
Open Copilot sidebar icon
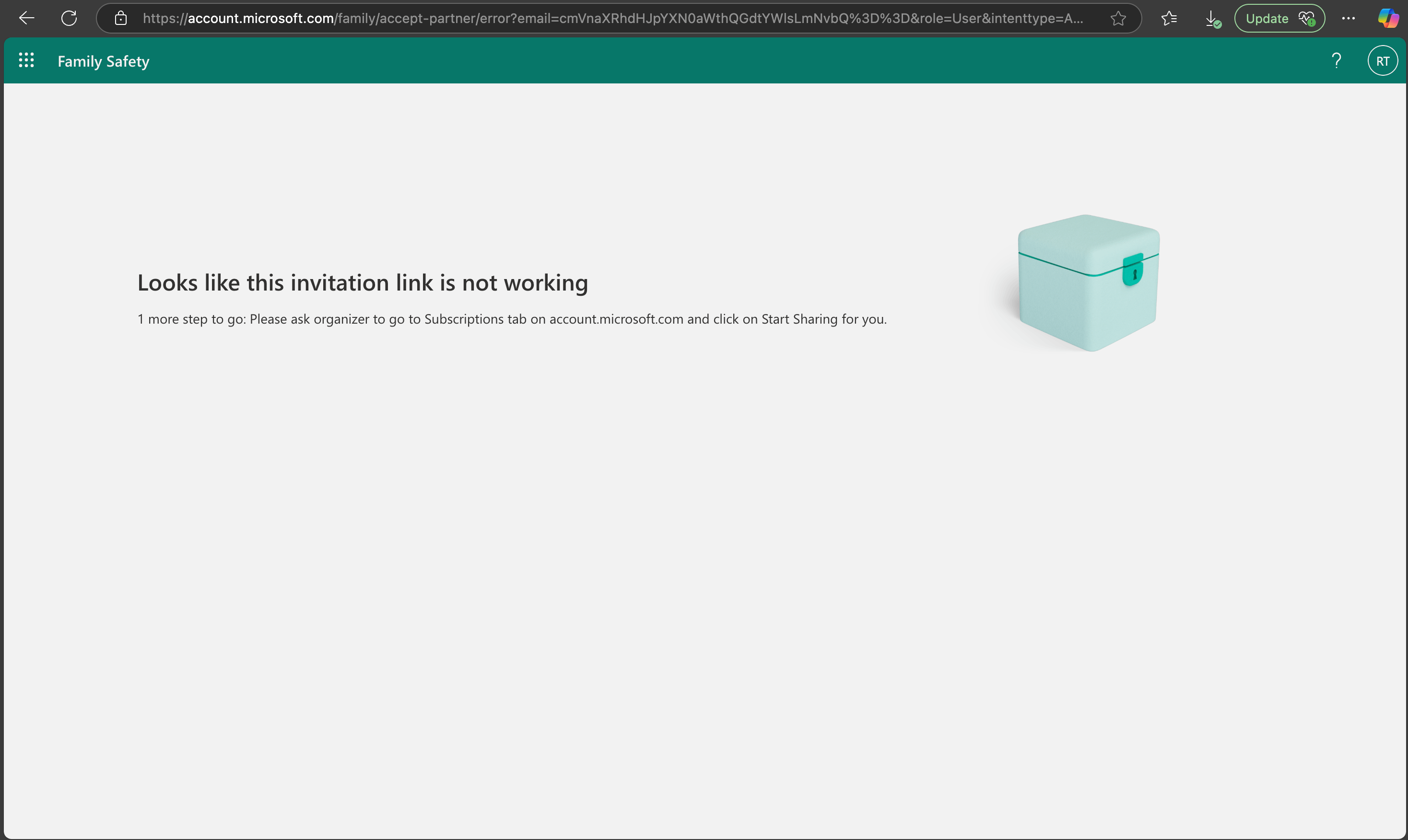[x=1388, y=18]
